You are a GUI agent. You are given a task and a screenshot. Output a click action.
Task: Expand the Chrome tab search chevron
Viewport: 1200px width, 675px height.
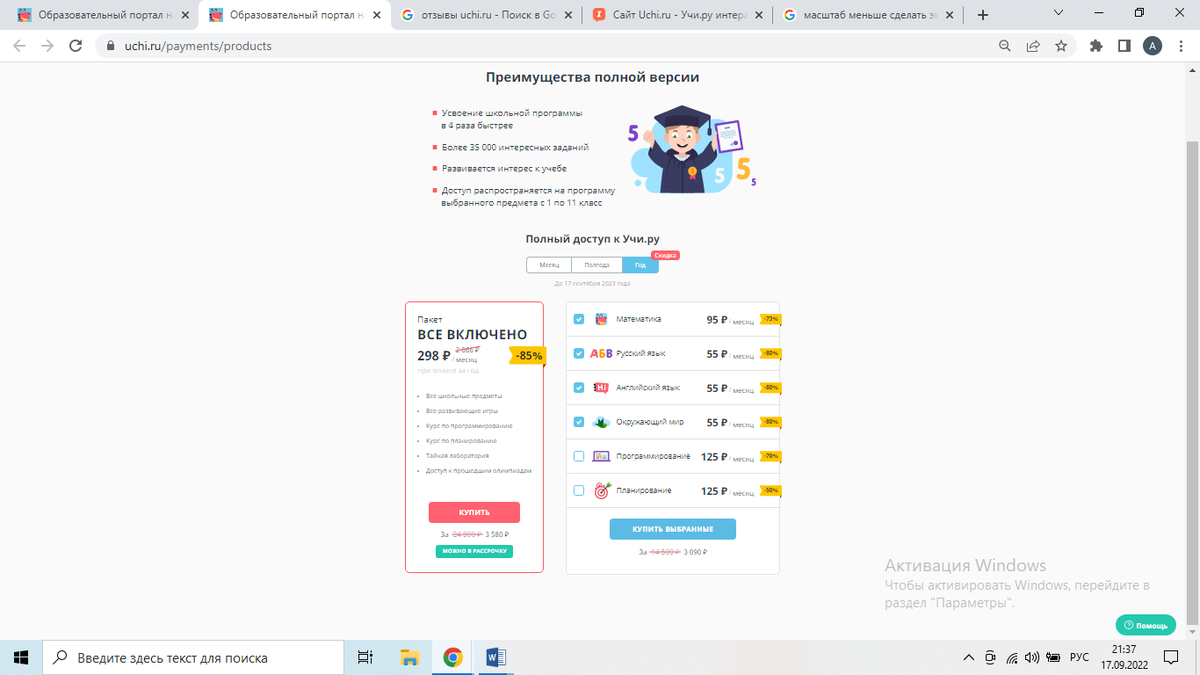[1059, 13]
